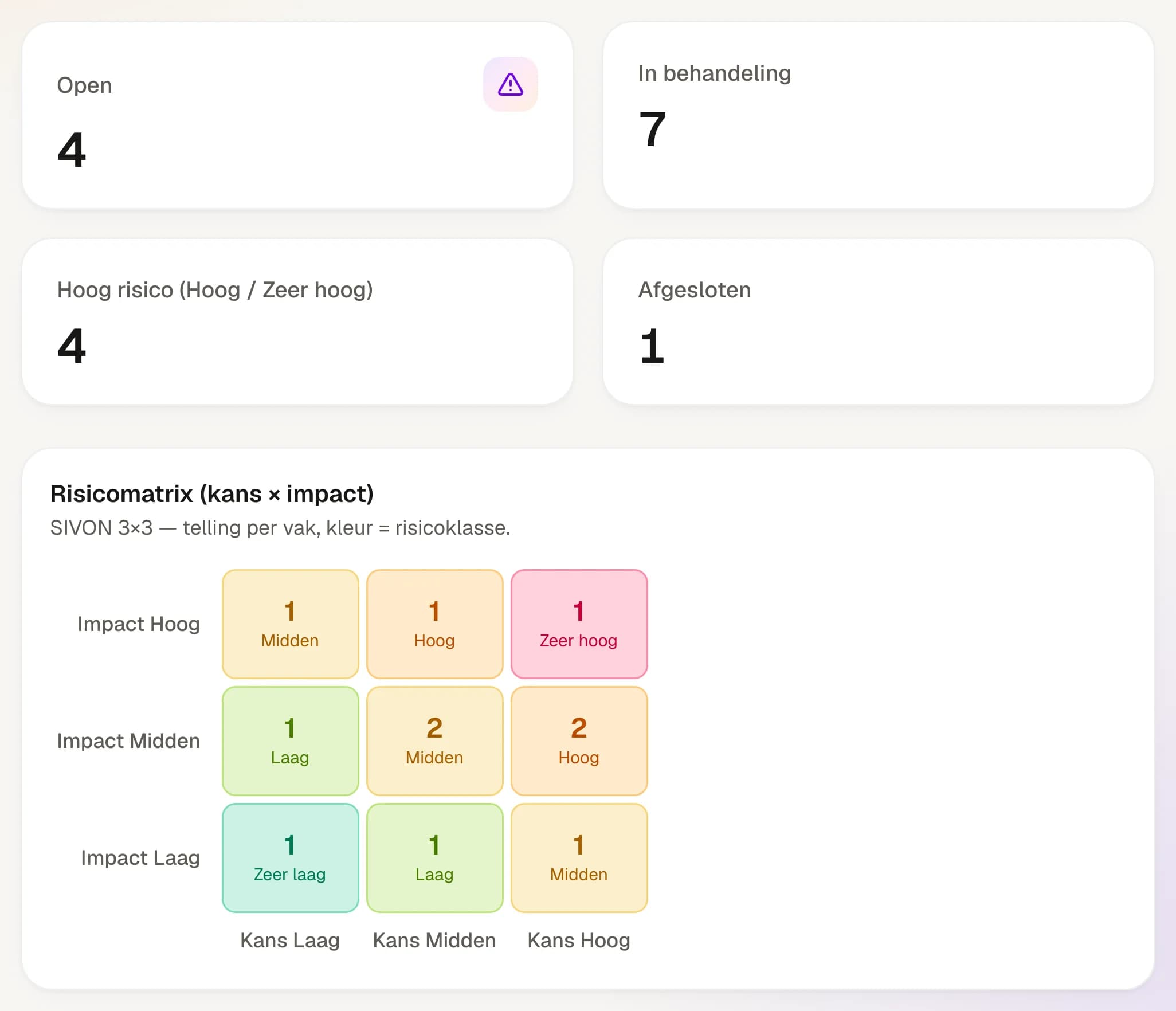
Task: Click the 'Kans Laag' column label
Action: [290, 940]
